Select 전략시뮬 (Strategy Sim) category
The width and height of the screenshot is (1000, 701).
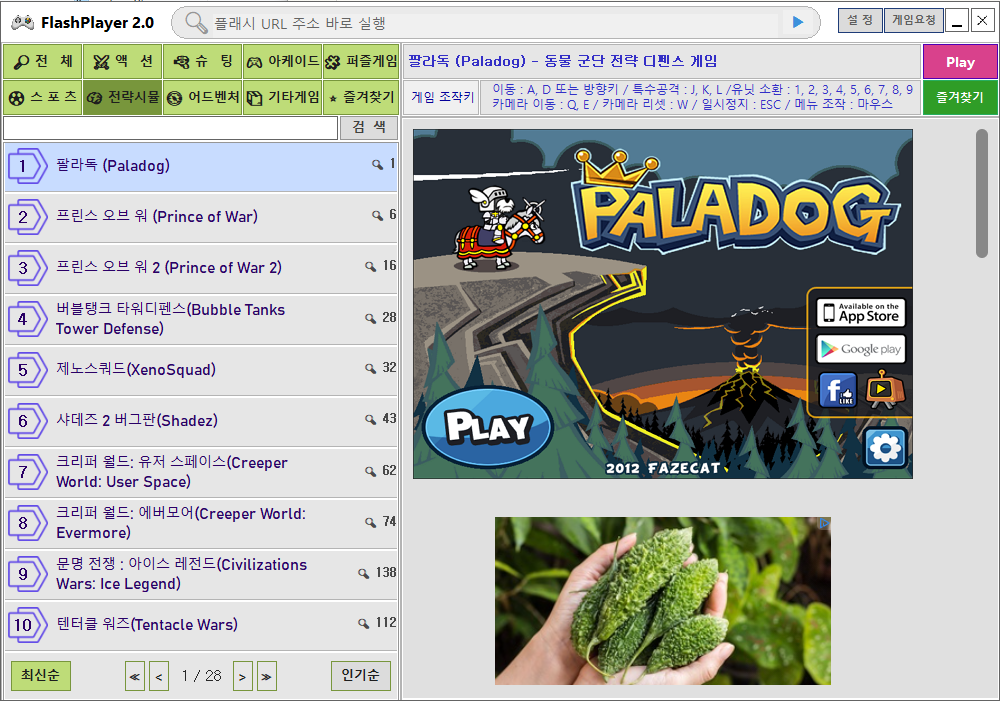(x=122, y=98)
